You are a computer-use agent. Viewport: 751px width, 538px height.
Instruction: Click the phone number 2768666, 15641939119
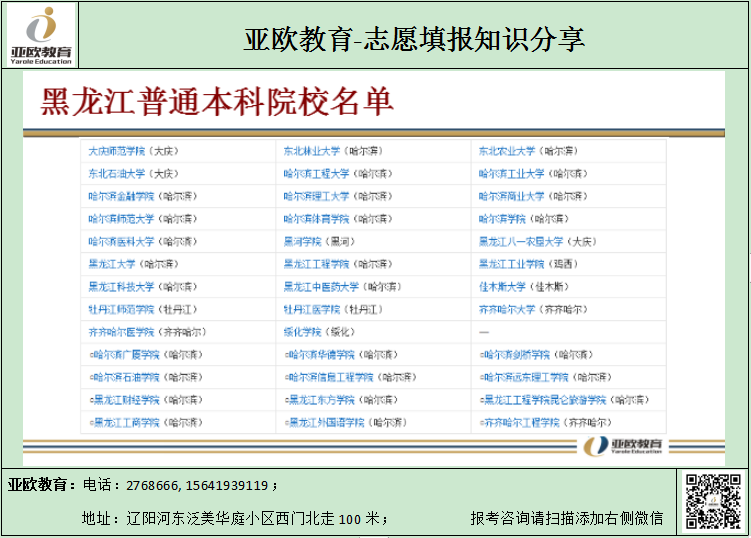(197, 485)
